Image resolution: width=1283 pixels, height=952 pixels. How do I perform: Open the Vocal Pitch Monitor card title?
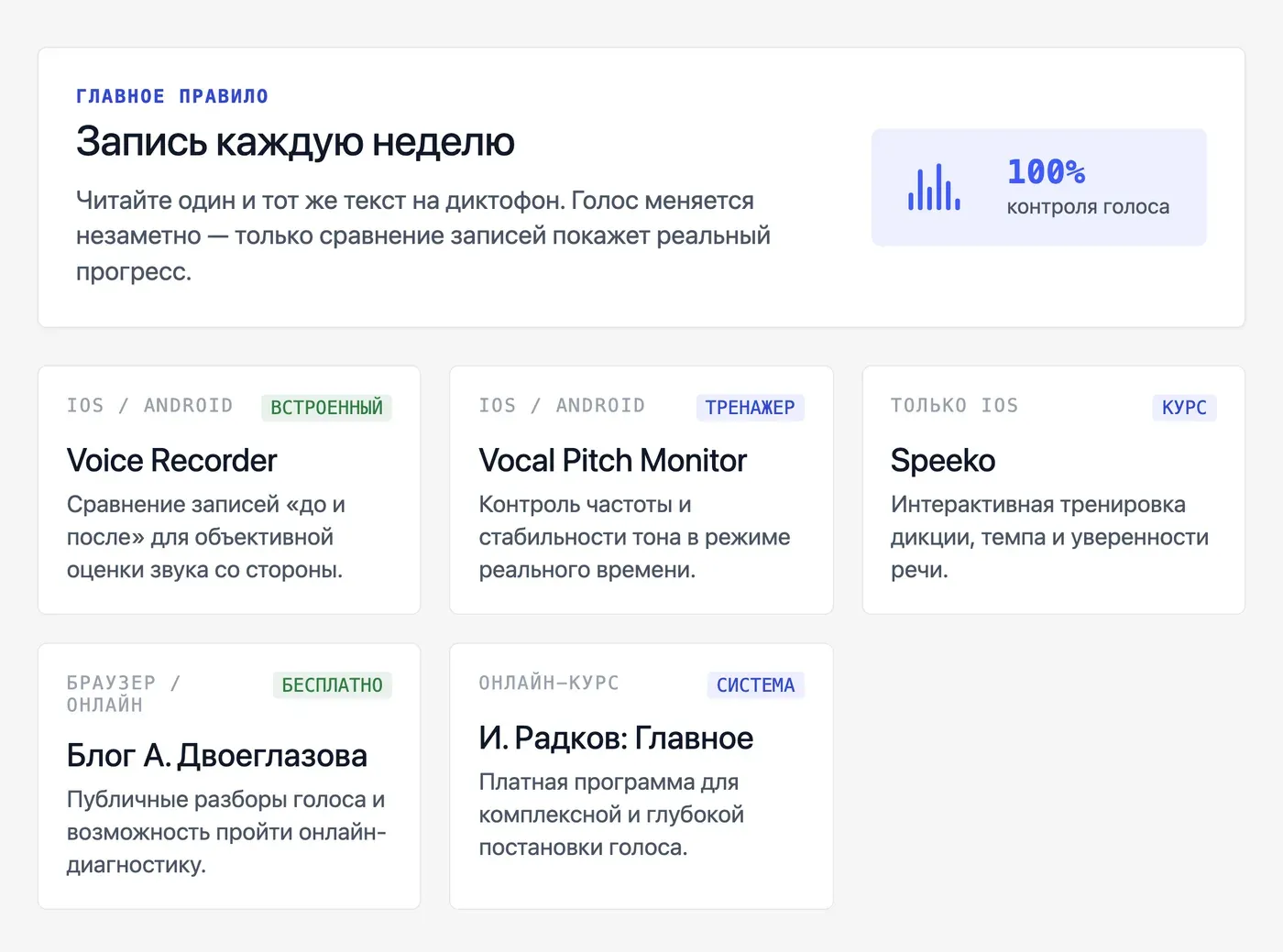point(612,461)
